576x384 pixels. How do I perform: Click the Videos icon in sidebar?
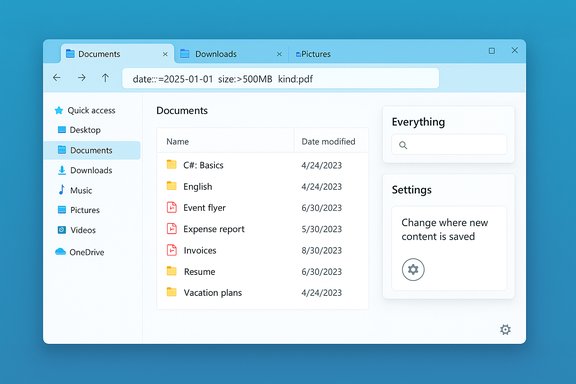(62, 230)
